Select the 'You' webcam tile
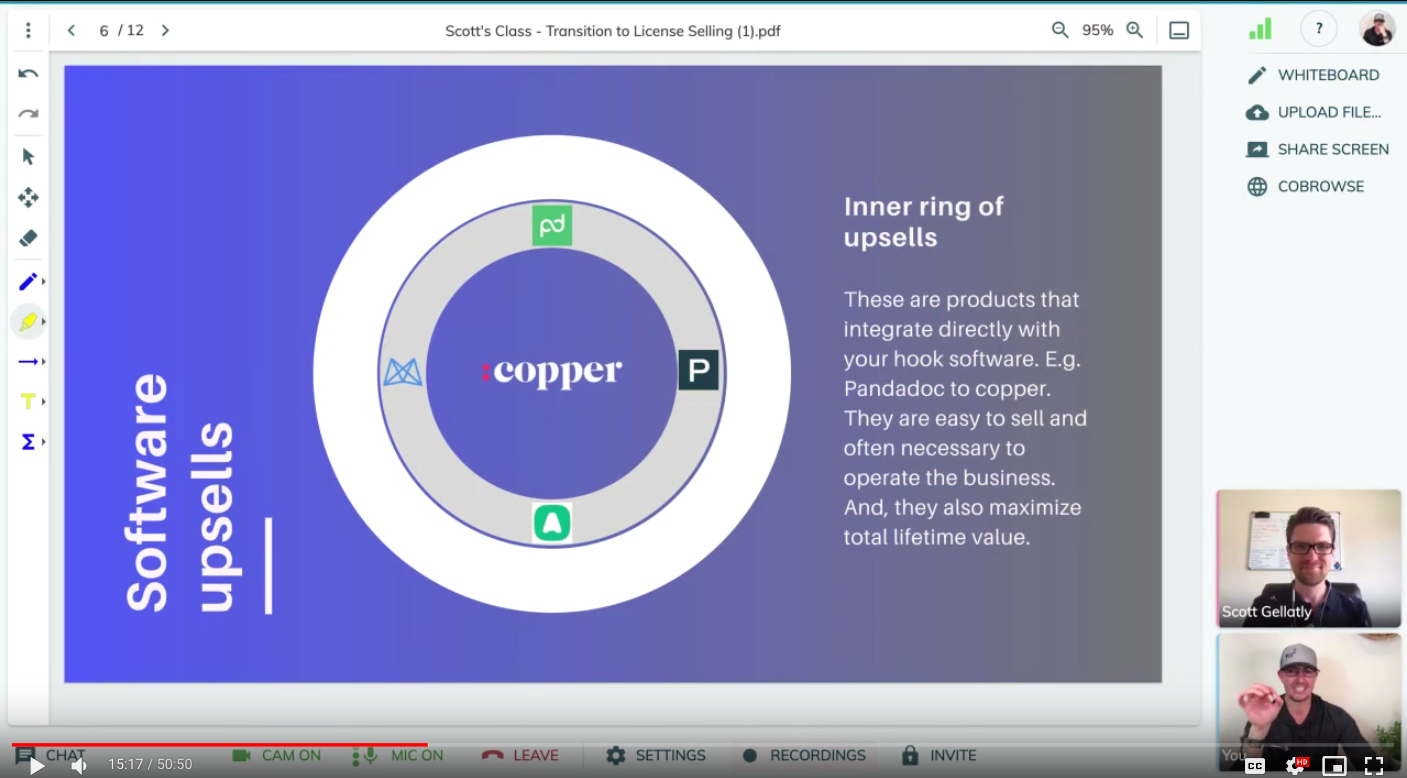The width and height of the screenshot is (1407, 778). click(1308, 702)
